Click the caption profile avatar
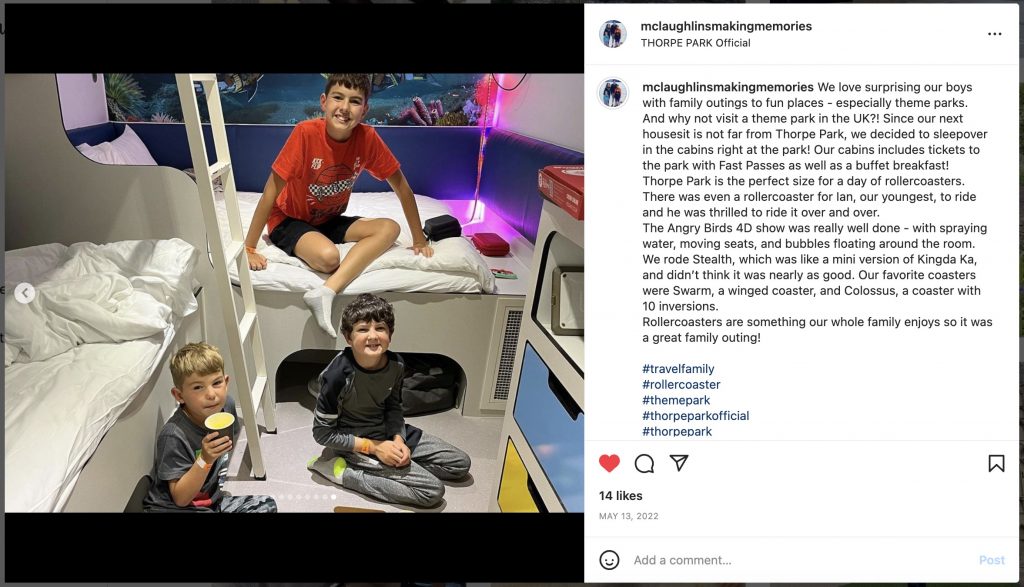Viewport: 1024px width, 587px height. pyautogui.click(x=613, y=93)
